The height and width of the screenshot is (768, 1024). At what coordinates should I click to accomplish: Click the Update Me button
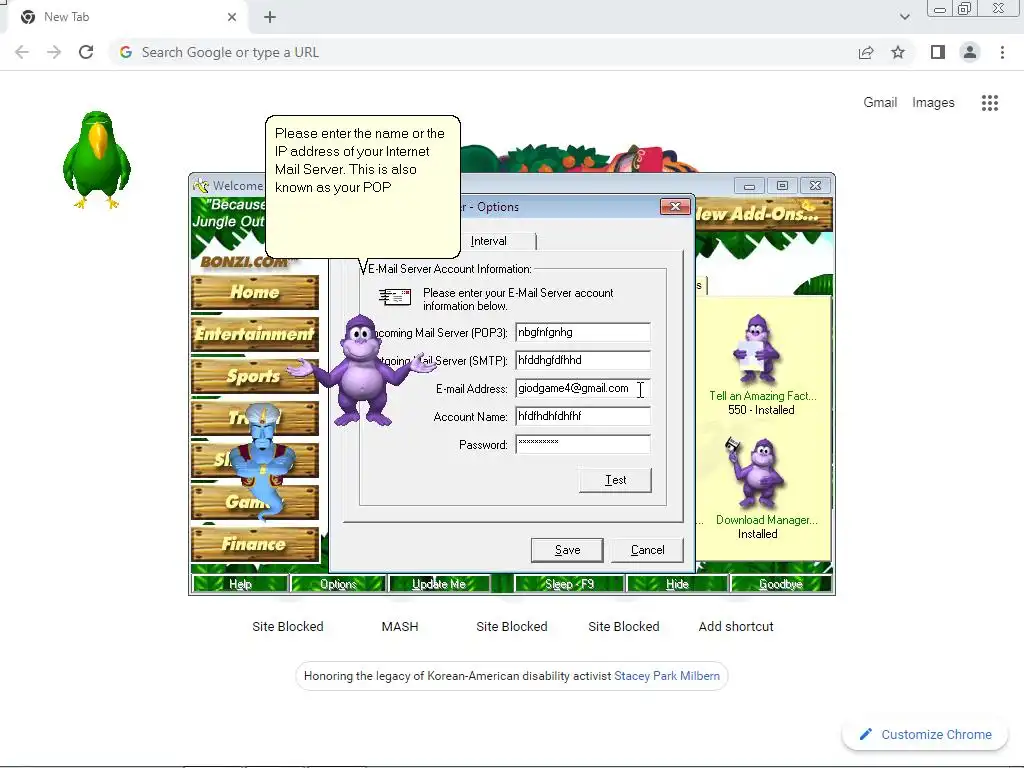coord(439,584)
